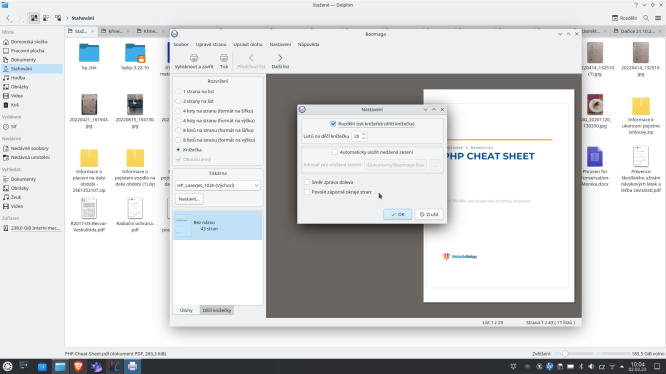Image resolution: width=666 pixels, height=374 pixels.
Task: Open Nastavení menu in Boomaga
Action: click(x=280, y=44)
